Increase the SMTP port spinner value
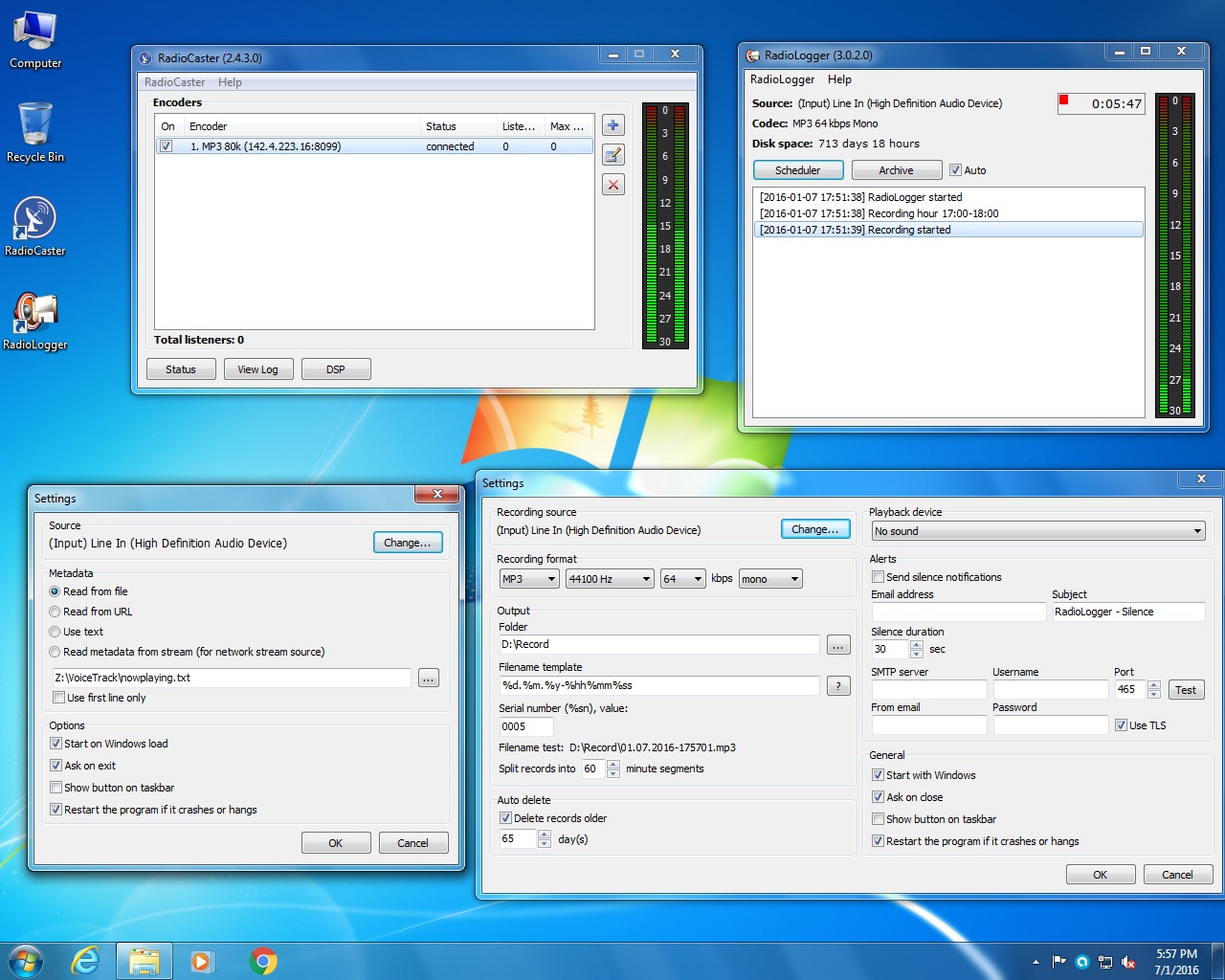Image resolution: width=1225 pixels, height=980 pixels. click(1154, 685)
